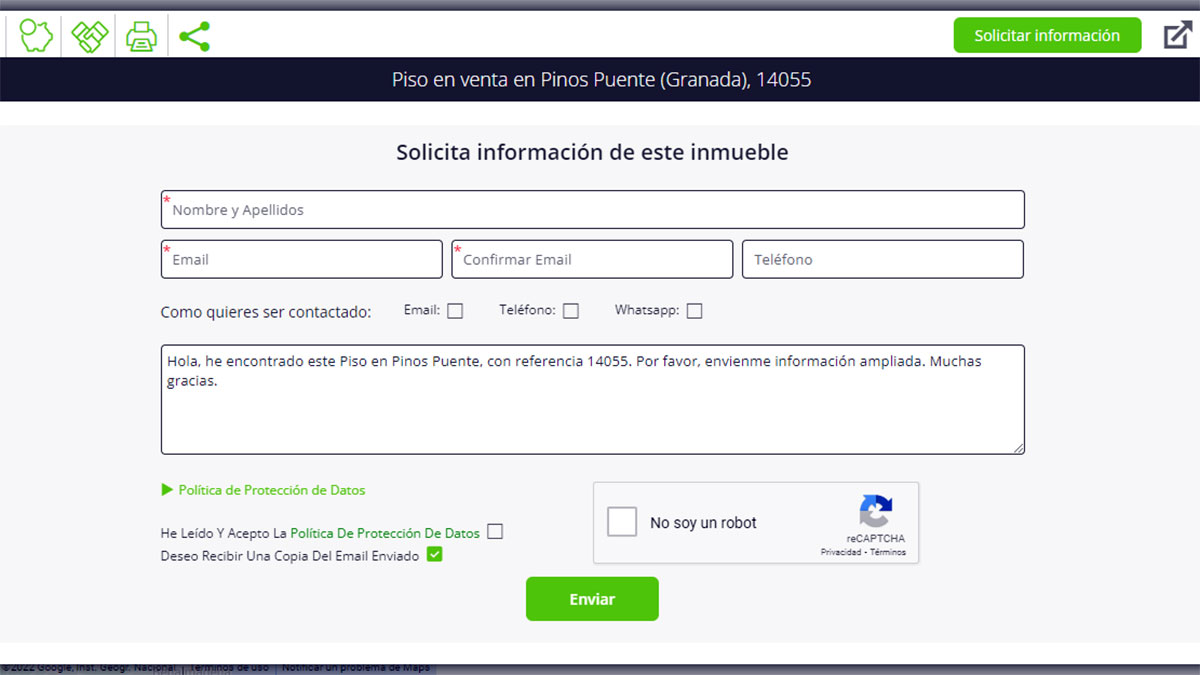The height and width of the screenshot is (675, 1200).
Task: Click the reCAPTCHA logo
Action: point(875,511)
